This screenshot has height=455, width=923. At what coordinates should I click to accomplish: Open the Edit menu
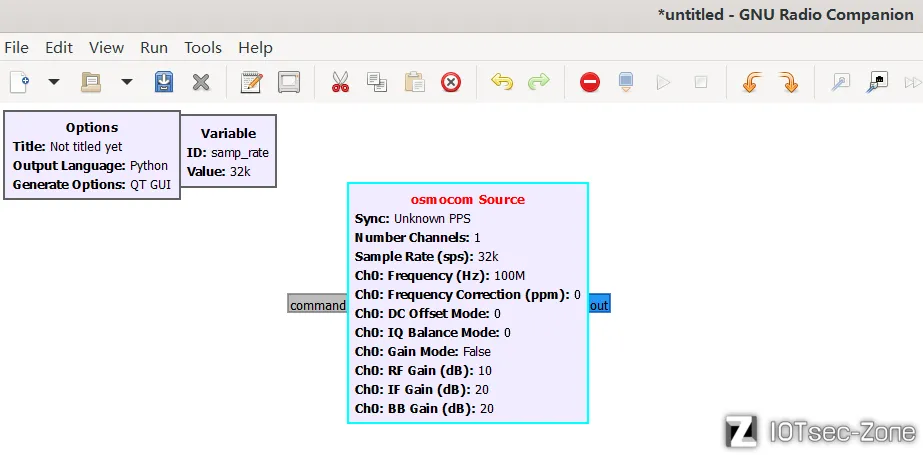59,48
